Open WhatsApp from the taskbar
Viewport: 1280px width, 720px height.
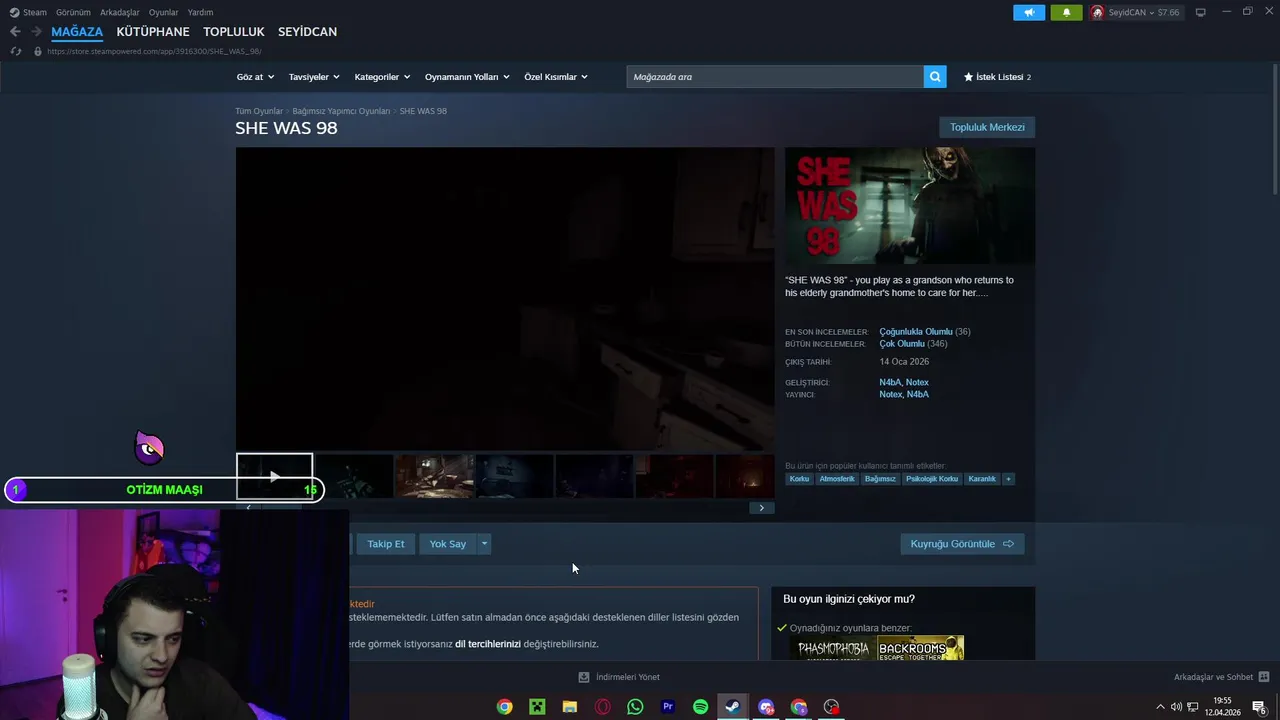tap(635, 707)
